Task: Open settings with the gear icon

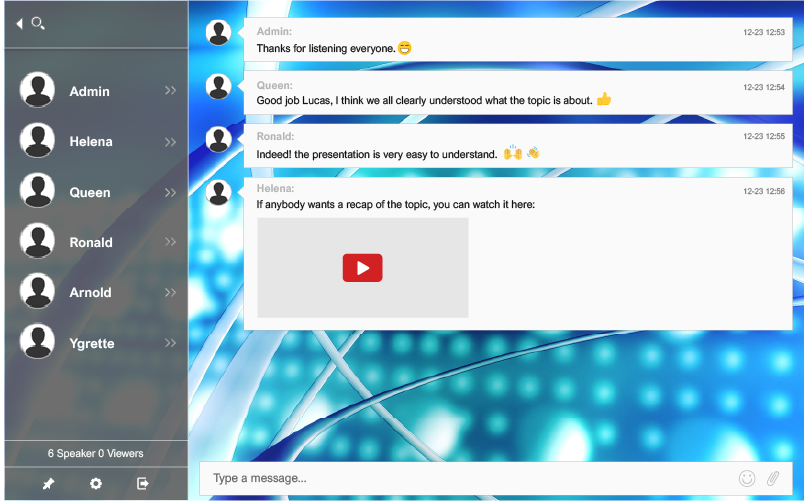Action: pyautogui.click(x=96, y=484)
